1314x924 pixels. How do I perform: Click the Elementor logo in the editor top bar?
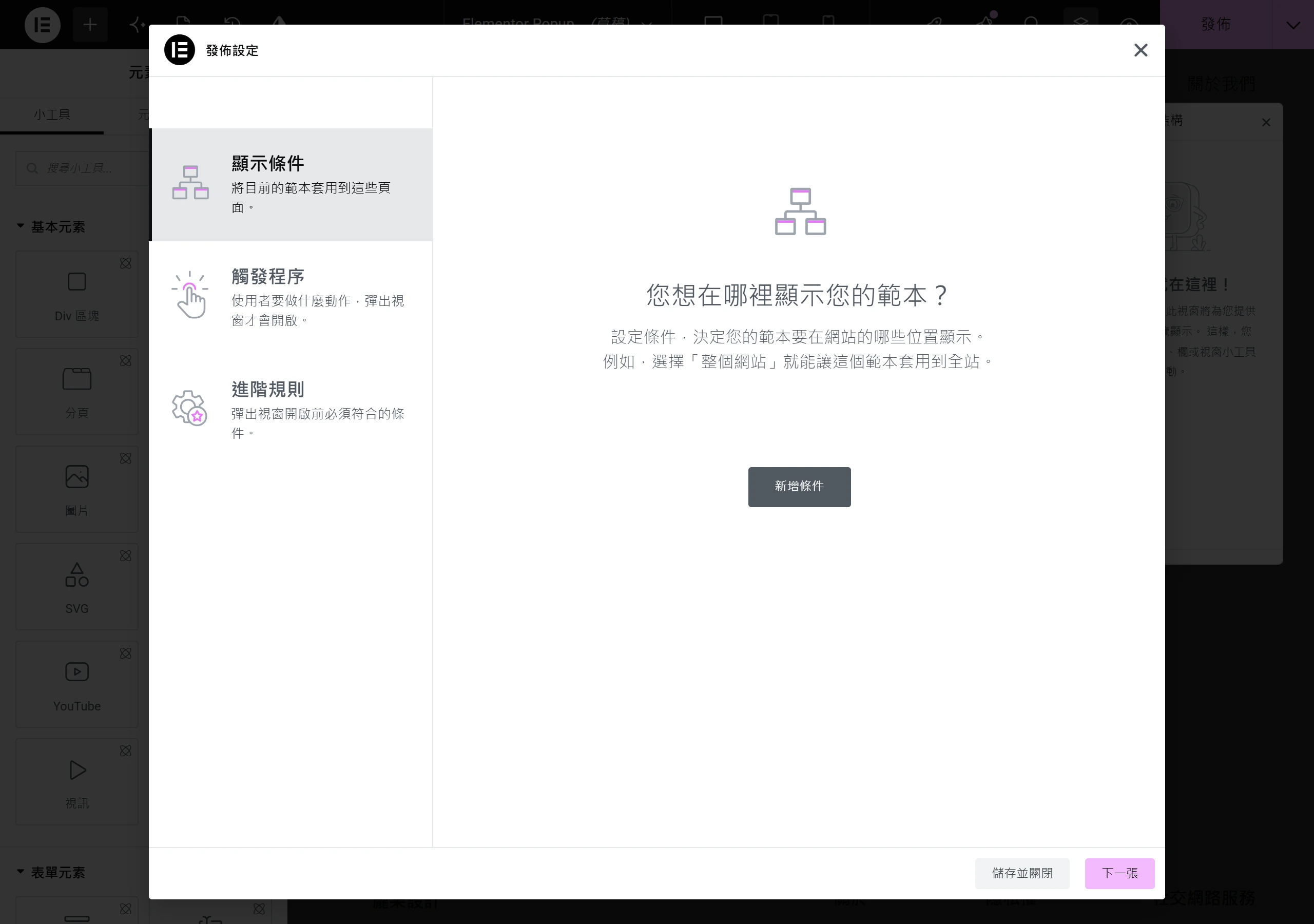click(43, 25)
